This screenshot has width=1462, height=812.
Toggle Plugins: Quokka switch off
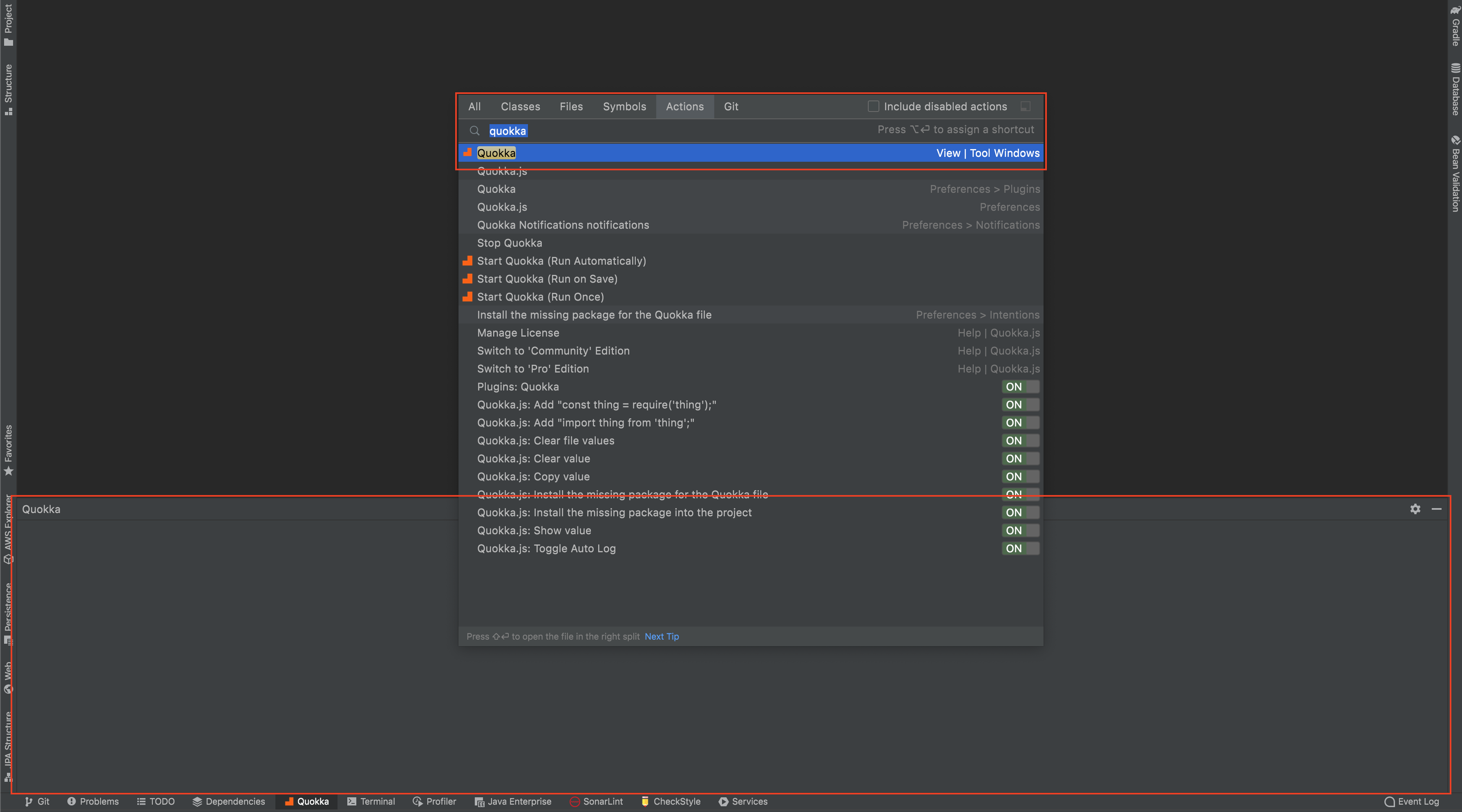pos(1020,386)
